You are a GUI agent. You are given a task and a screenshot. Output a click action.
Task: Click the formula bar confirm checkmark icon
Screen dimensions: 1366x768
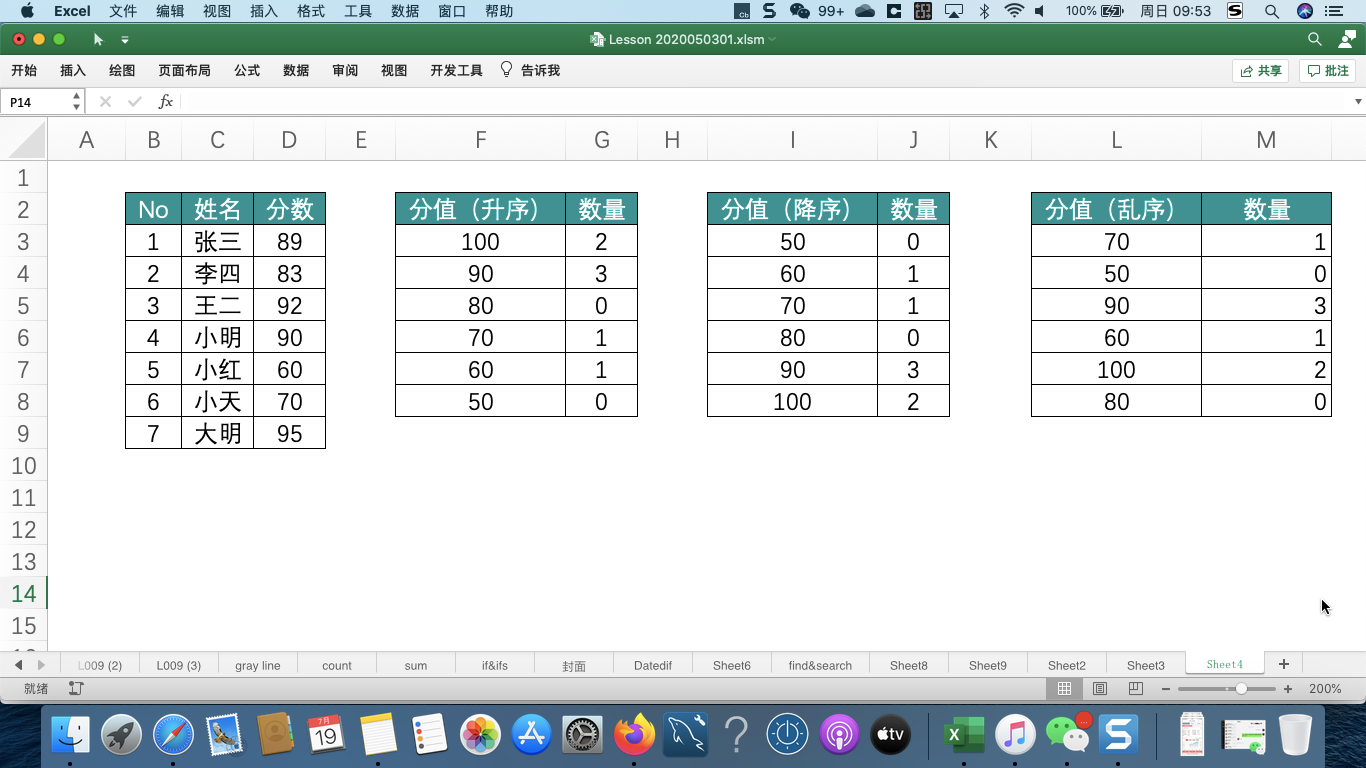(x=135, y=102)
